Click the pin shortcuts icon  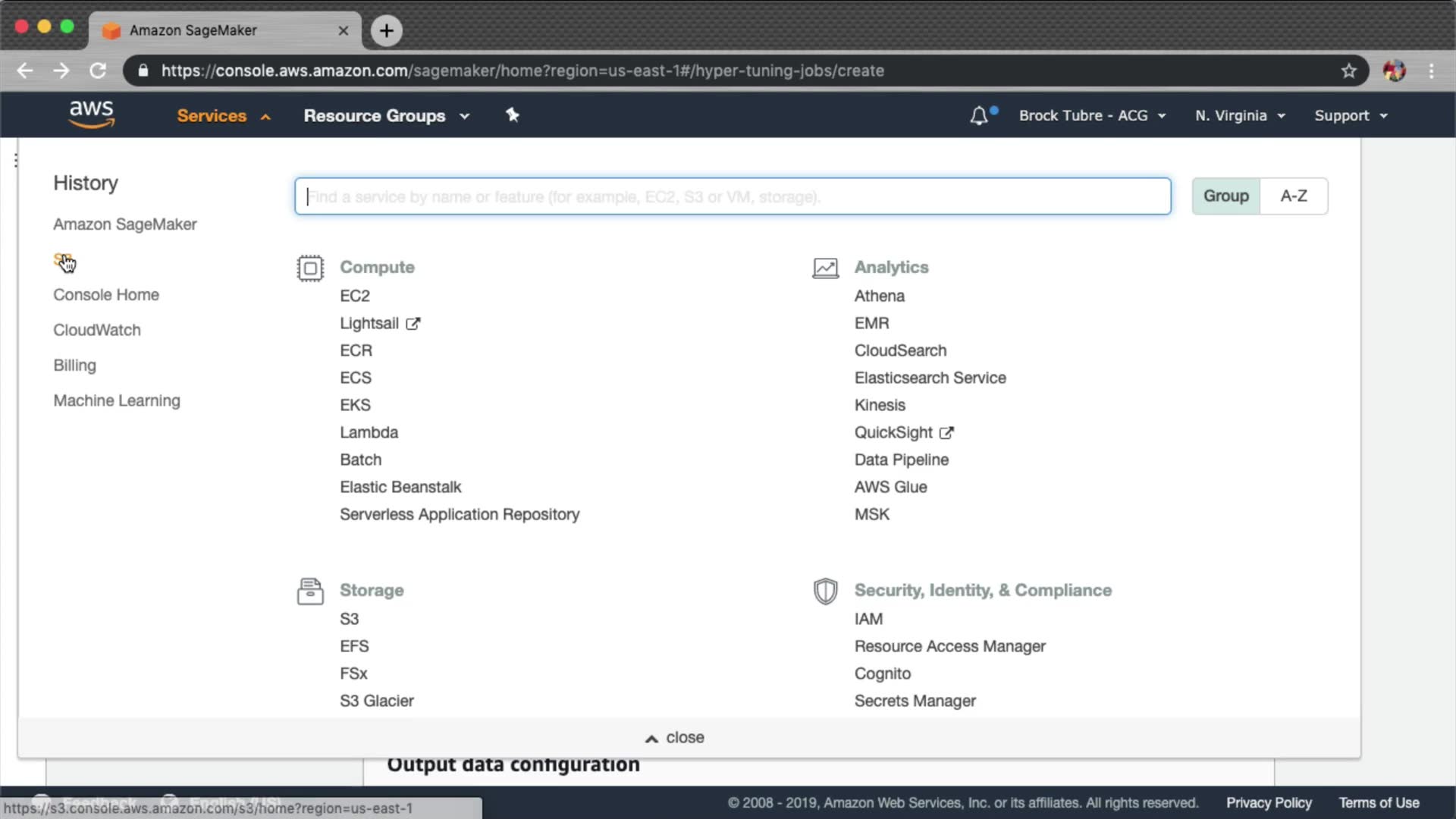[513, 115]
